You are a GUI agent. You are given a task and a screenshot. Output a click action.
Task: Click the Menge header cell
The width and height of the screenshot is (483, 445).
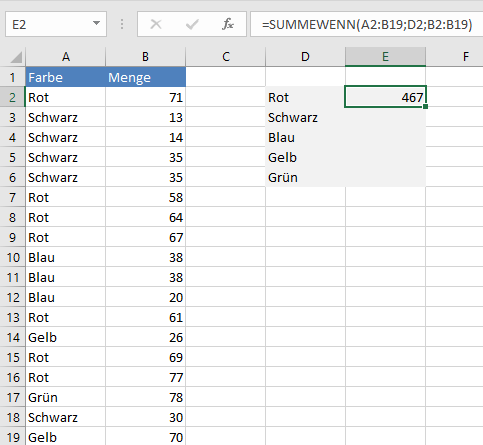[146, 77]
